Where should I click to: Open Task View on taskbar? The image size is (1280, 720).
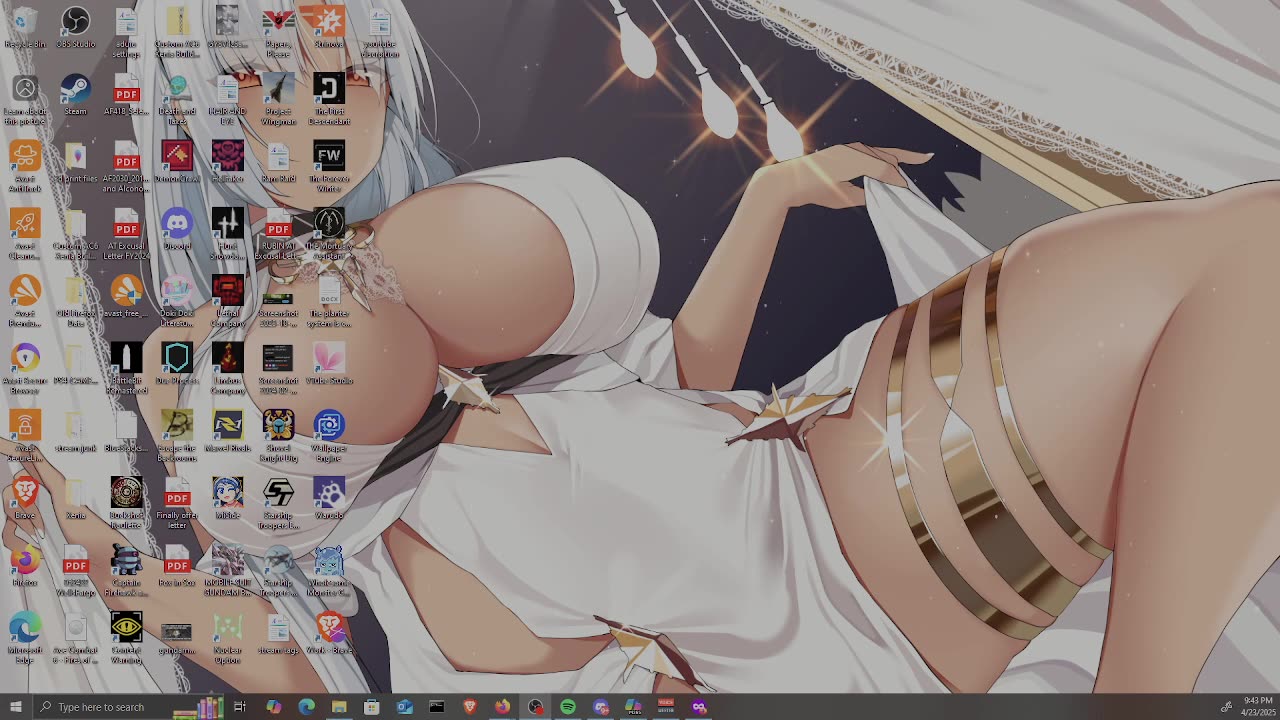coord(240,707)
